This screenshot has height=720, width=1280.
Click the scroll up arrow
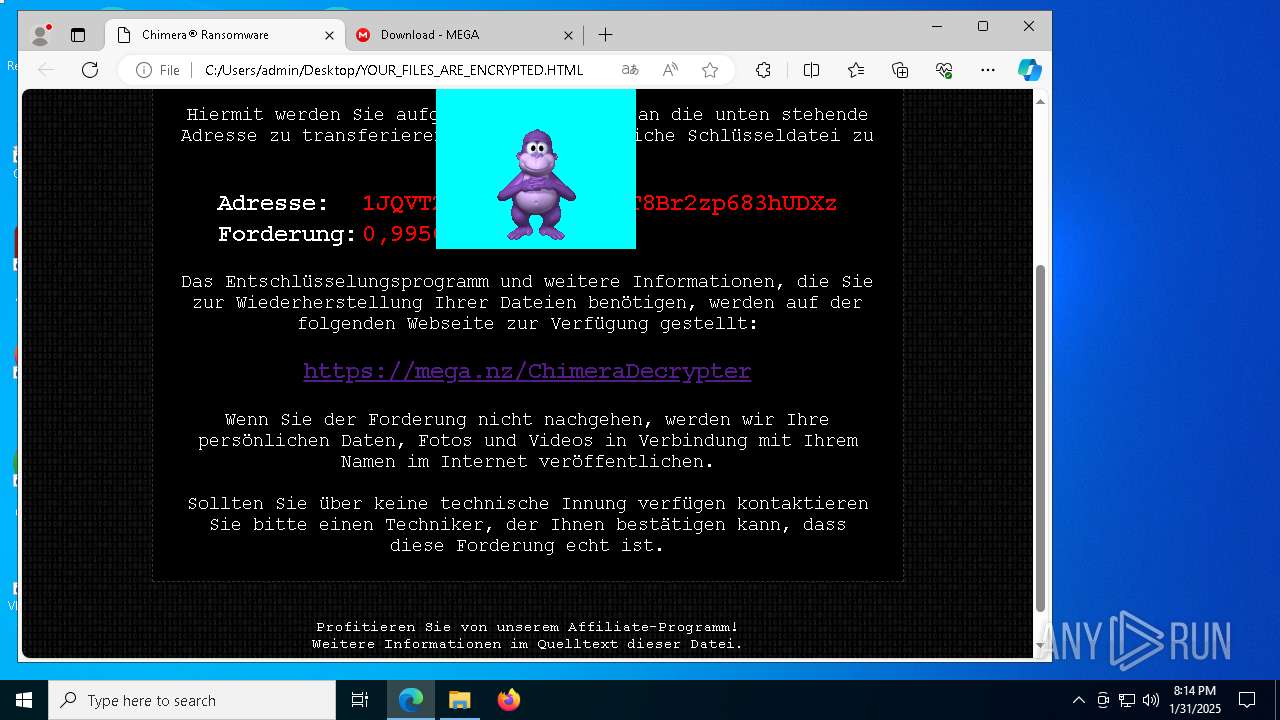coord(1040,102)
